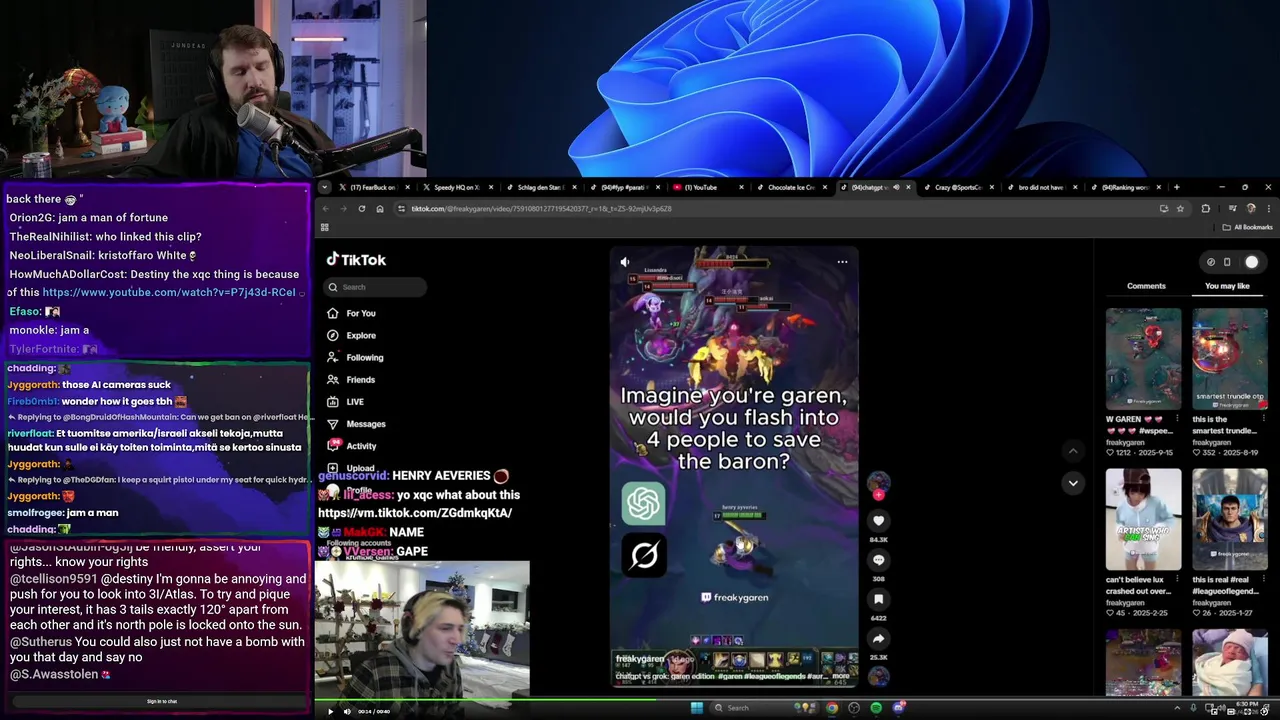Open the vm.tiktok.com link in overlay chat

tap(415, 513)
